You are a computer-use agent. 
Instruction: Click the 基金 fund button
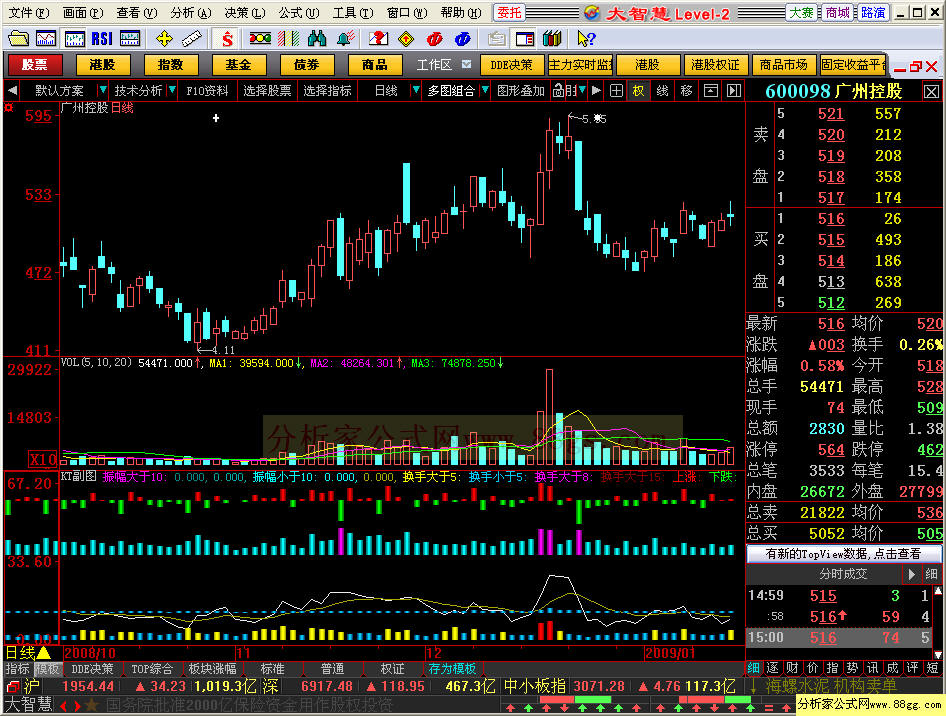[238, 65]
